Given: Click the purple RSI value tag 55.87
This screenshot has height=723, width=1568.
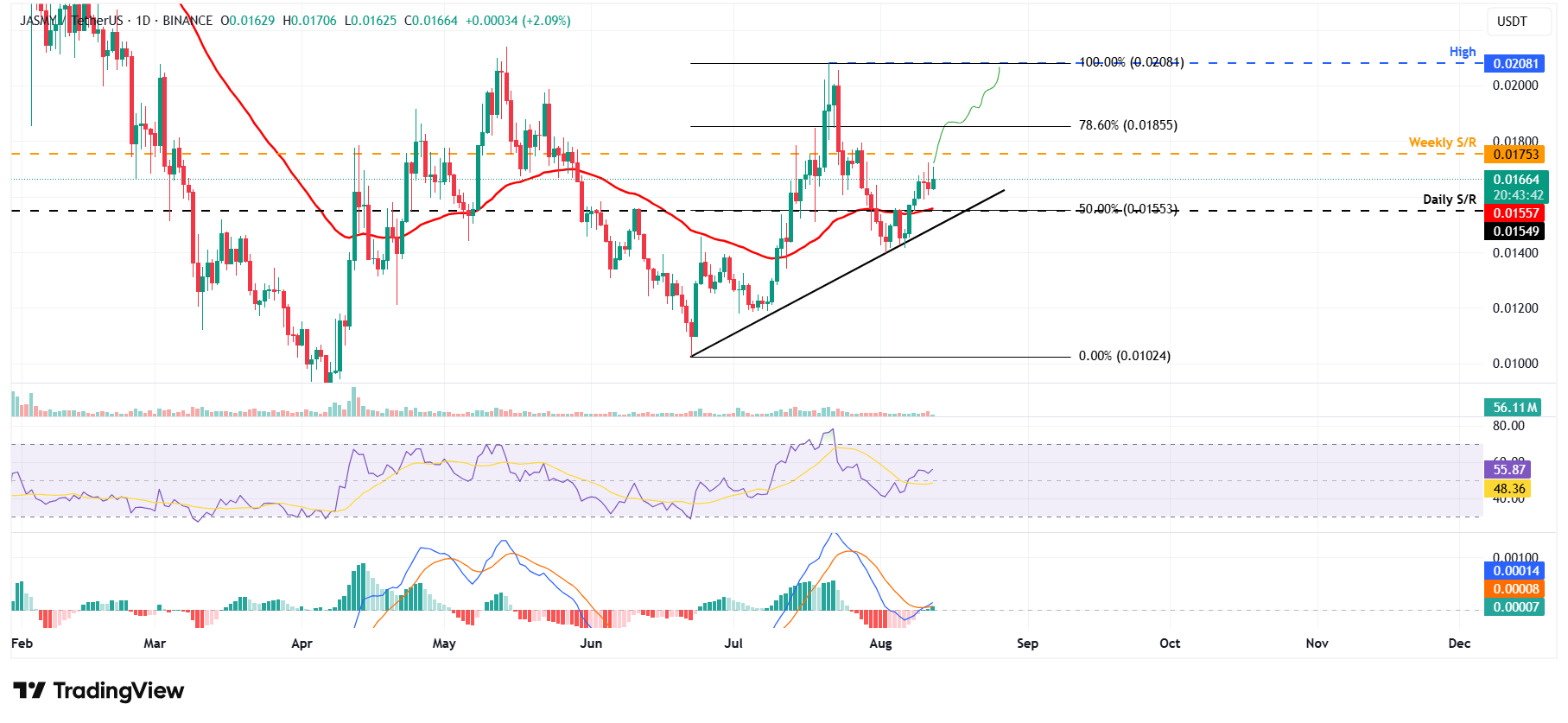Looking at the screenshot, I should point(1508,470).
